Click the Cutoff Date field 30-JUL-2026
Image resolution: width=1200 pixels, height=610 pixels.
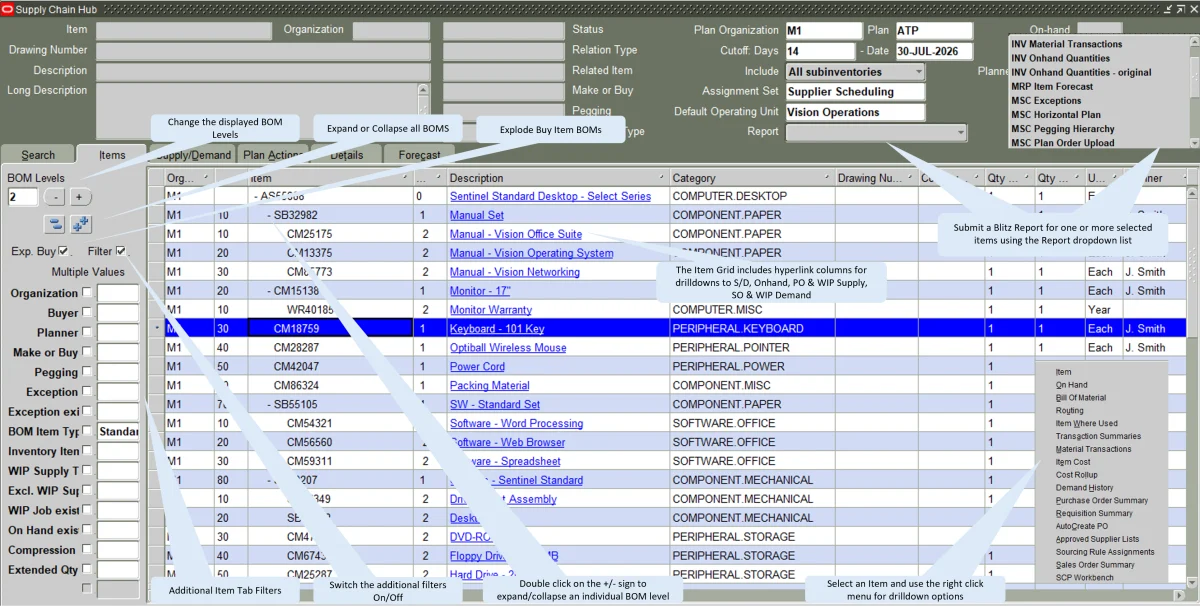pyautogui.click(x=933, y=51)
